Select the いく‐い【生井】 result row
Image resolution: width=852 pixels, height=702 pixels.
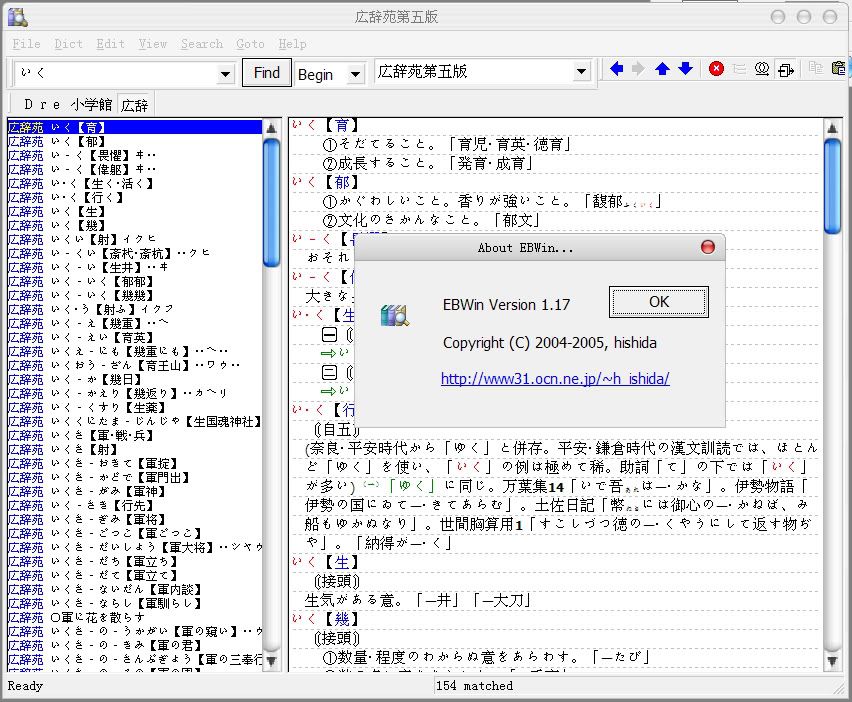click(135, 267)
